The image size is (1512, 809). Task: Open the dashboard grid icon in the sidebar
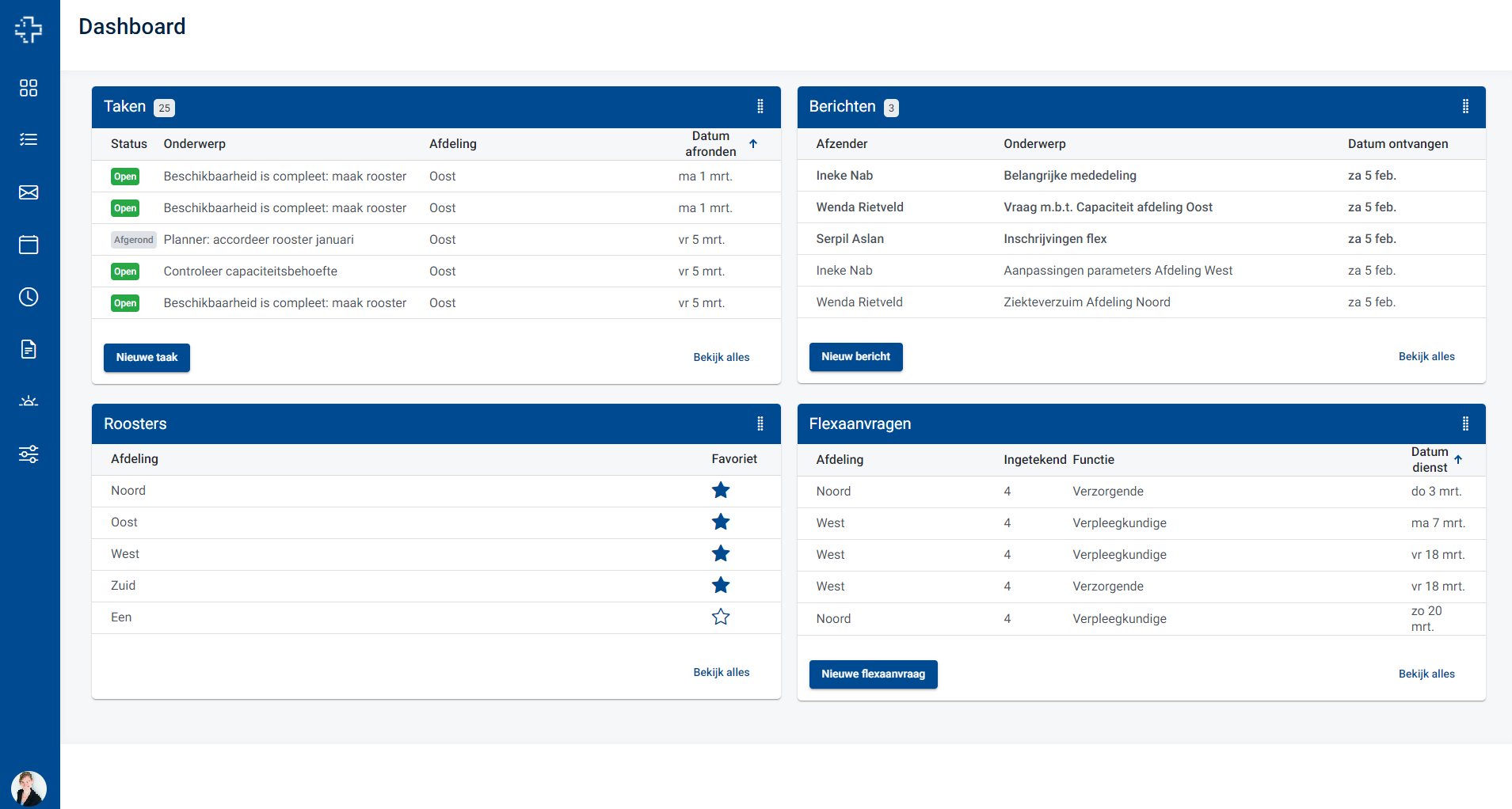[x=29, y=88]
